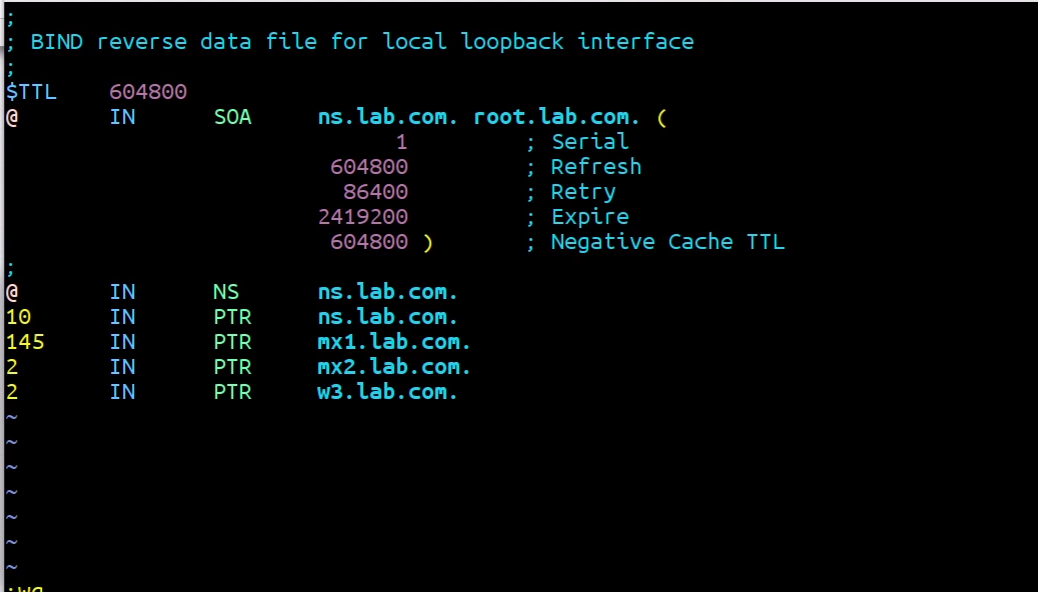Click the opening parenthesis after root.lab.com.
1038x592 pixels.
click(662, 118)
